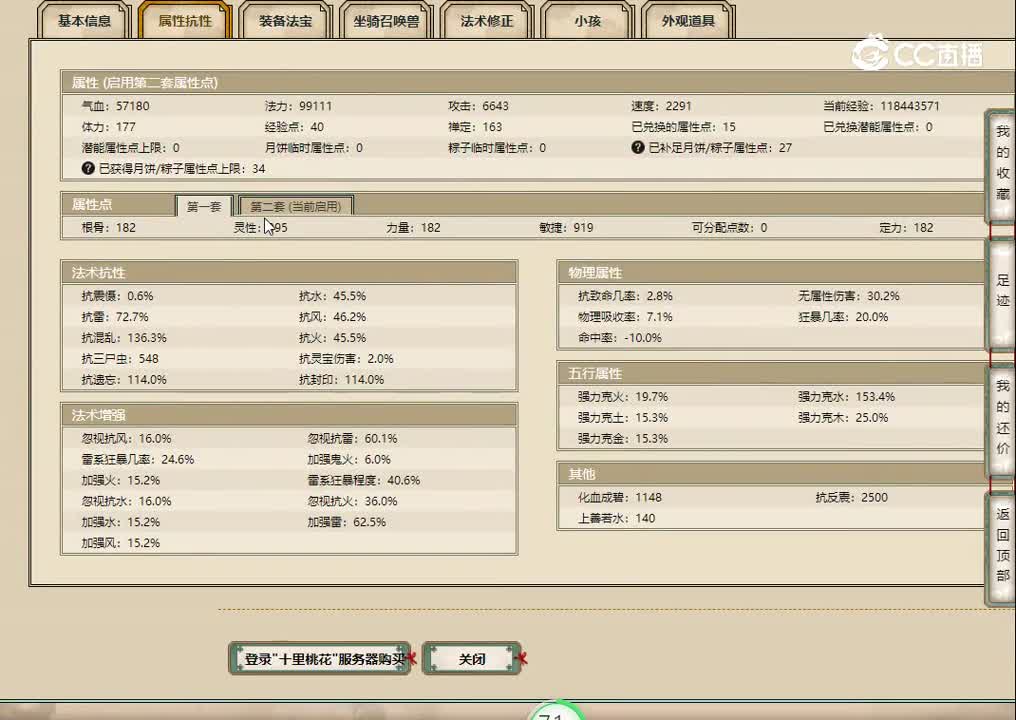Screen dimensions: 1016x720
Task: Click 命中率: -10.0% entry
Action: tap(619, 338)
